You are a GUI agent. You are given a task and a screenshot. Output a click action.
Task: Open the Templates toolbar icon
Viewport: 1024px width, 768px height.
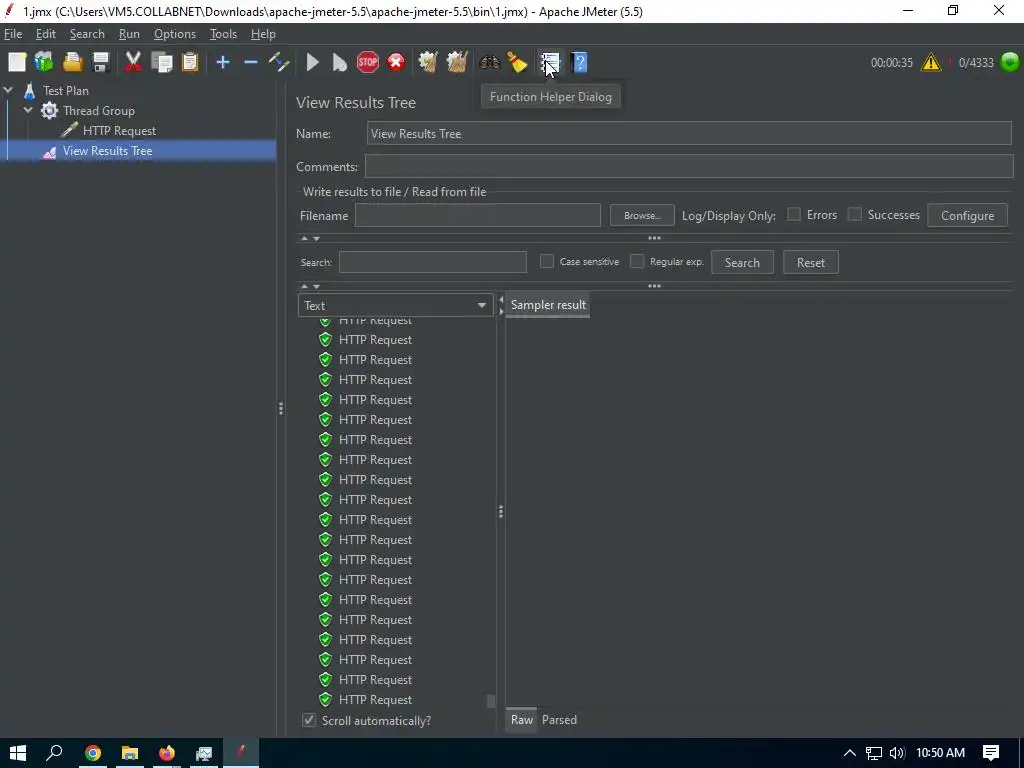(44, 62)
